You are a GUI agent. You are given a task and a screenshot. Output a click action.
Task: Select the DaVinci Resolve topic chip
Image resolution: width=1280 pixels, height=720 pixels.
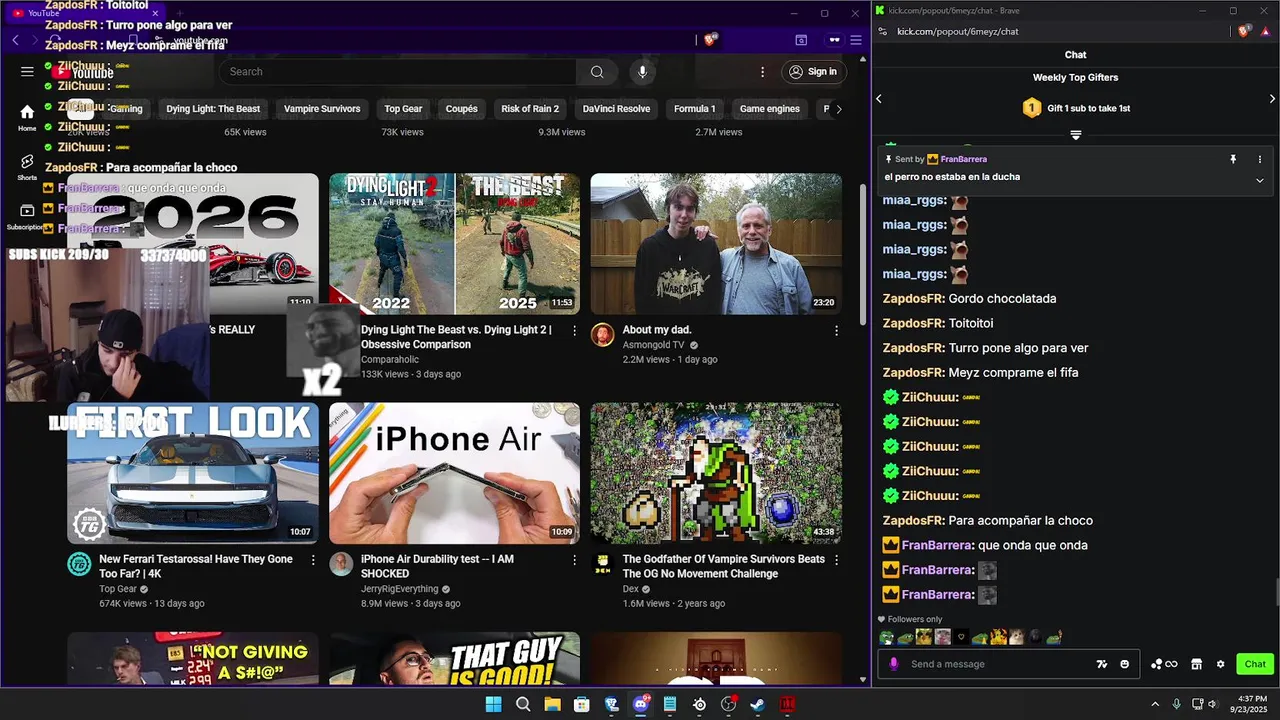(616, 109)
